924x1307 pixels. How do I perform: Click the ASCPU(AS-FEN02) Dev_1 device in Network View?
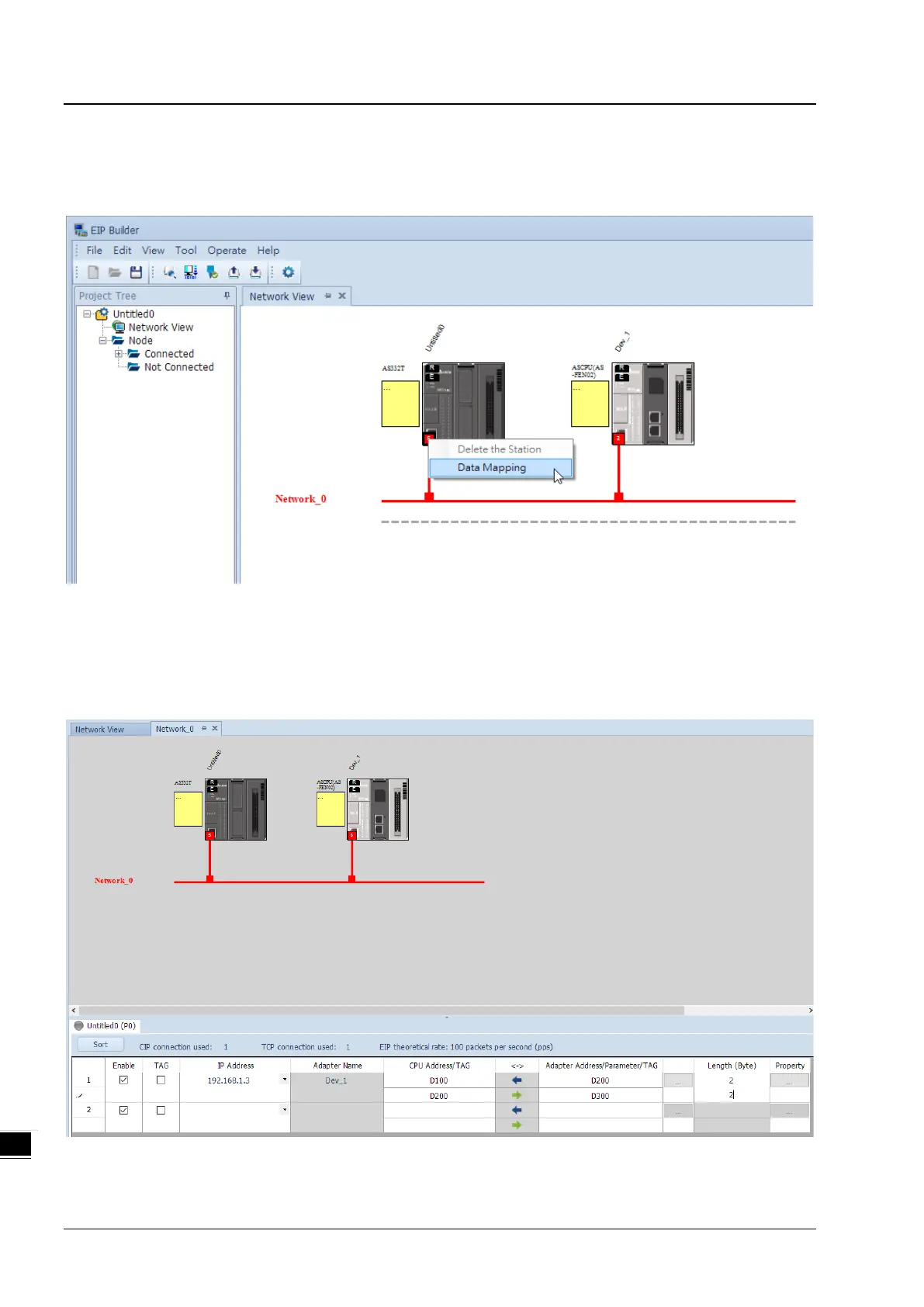(652, 403)
